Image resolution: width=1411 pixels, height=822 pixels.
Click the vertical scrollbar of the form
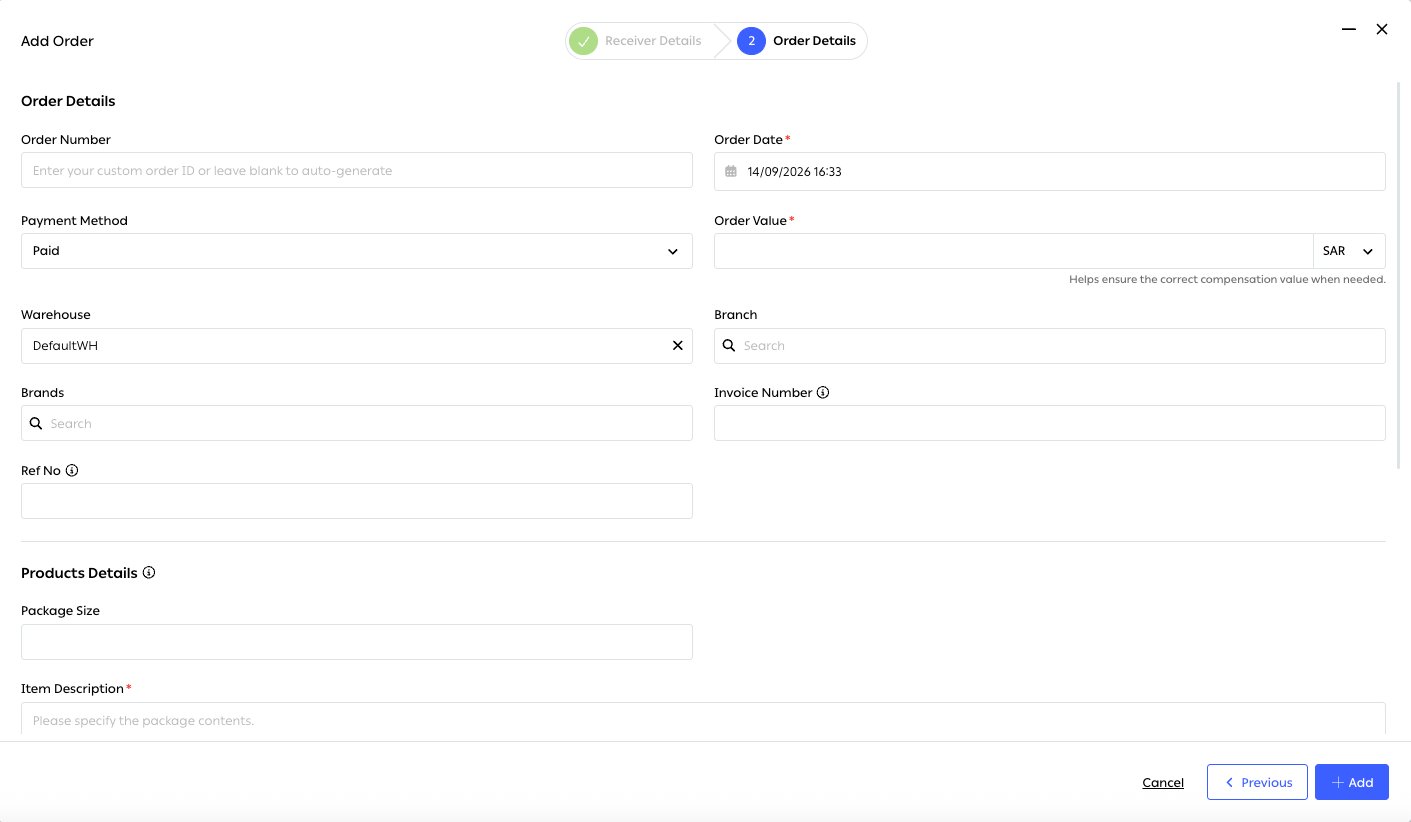point(1400,275)
